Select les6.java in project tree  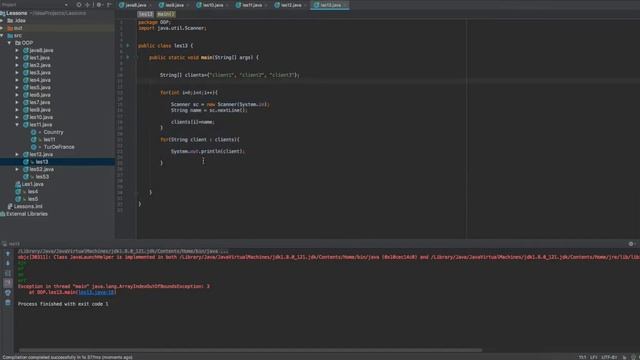tap(40, 95)
